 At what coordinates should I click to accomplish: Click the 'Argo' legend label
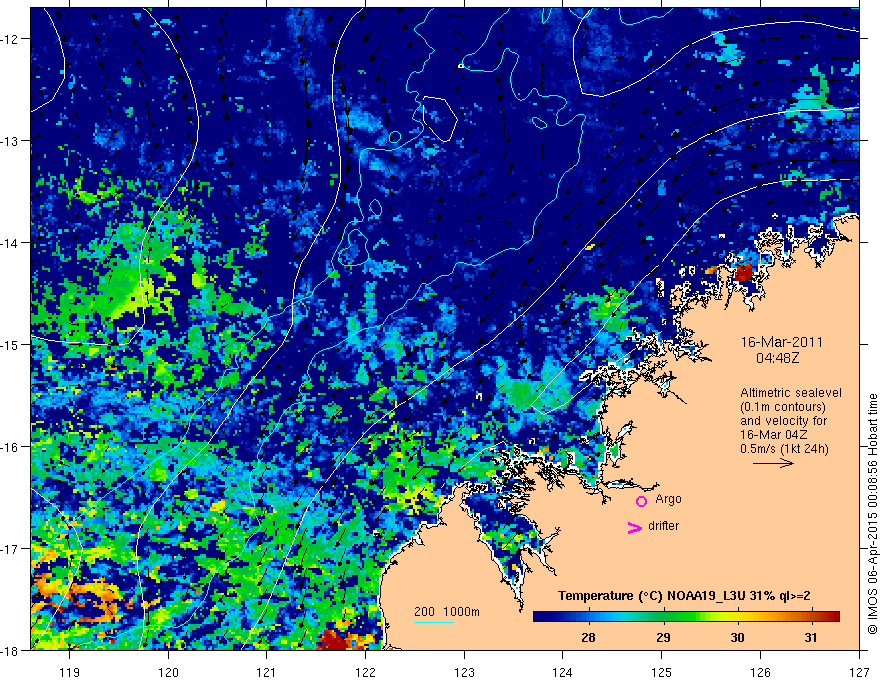(668, 499)
